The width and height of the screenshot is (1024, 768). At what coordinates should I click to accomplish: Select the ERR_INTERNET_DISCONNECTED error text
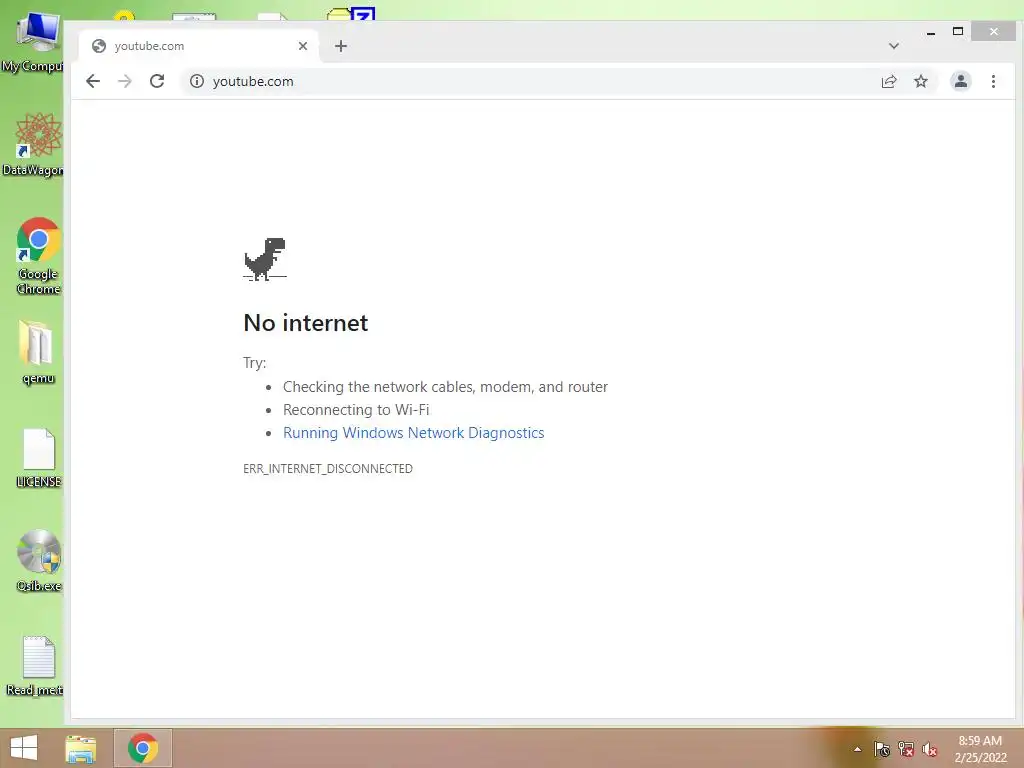(x=328, y=469)
